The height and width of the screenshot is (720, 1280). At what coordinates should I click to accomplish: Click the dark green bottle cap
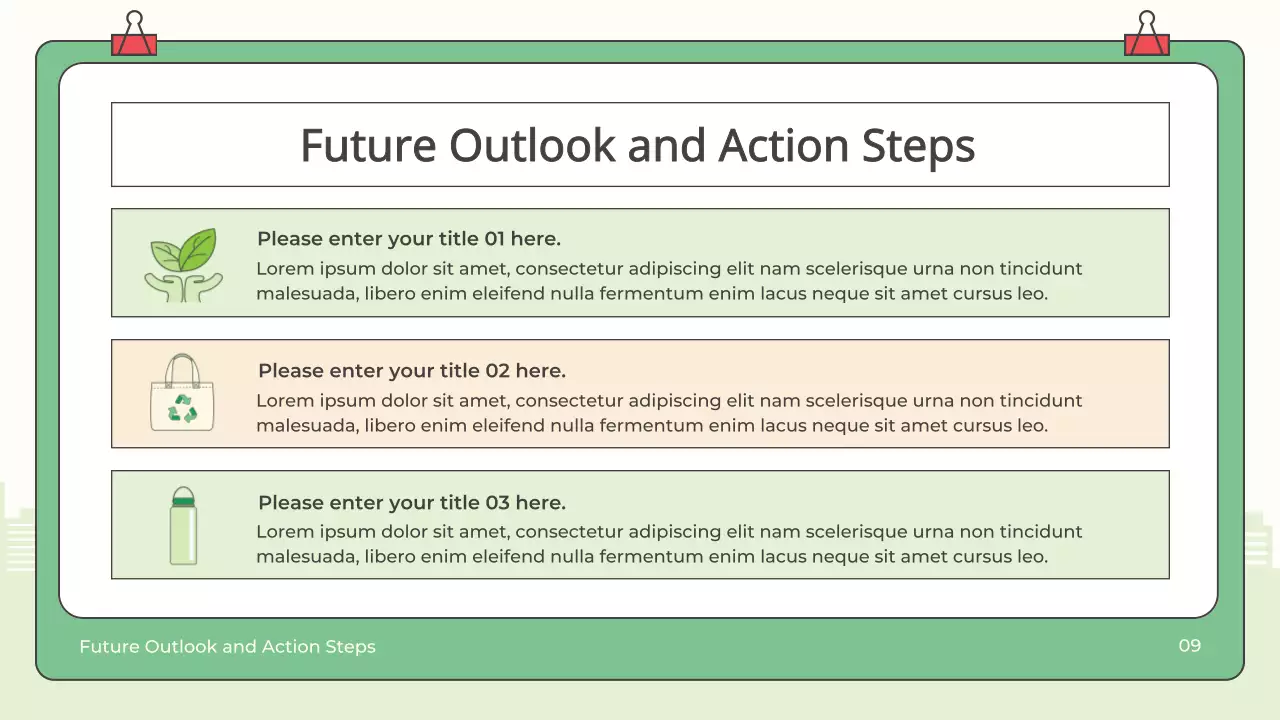183,496
